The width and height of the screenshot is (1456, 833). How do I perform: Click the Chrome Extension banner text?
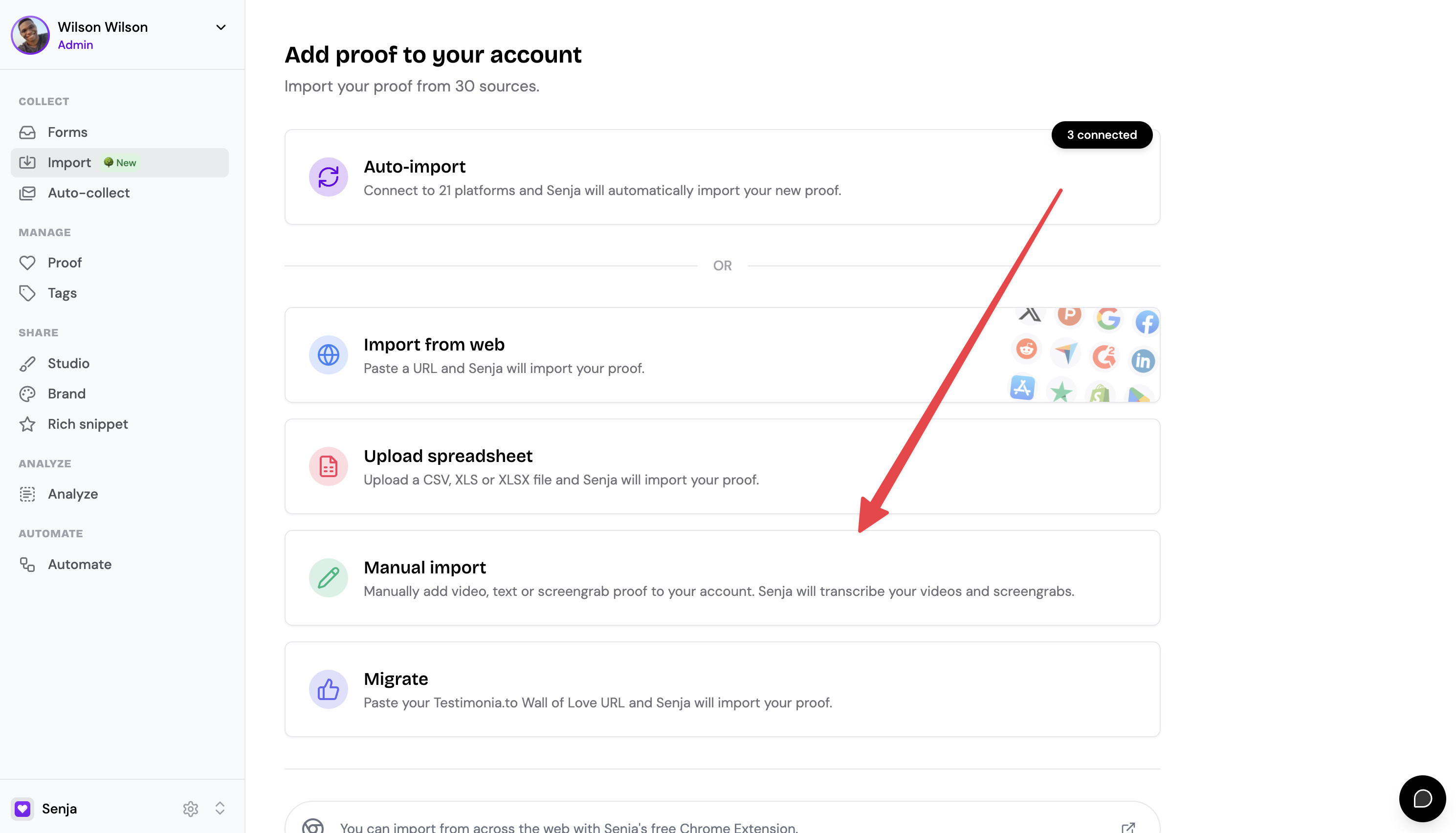click(569, 827)
